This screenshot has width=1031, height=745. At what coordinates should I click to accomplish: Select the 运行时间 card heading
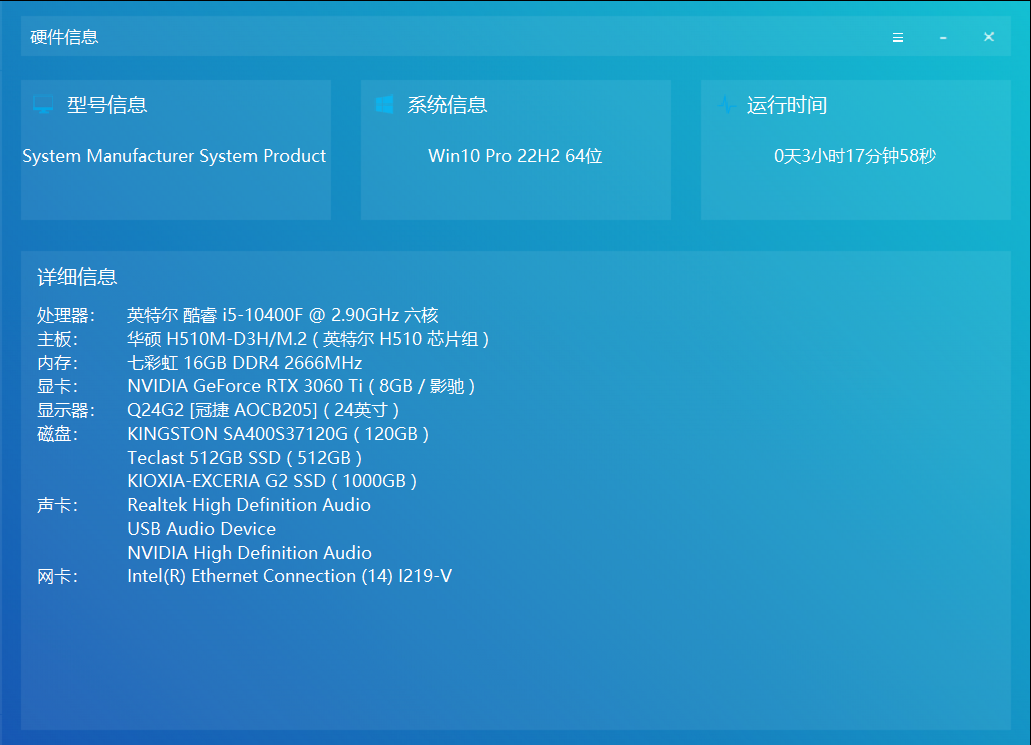click(787, 105)
